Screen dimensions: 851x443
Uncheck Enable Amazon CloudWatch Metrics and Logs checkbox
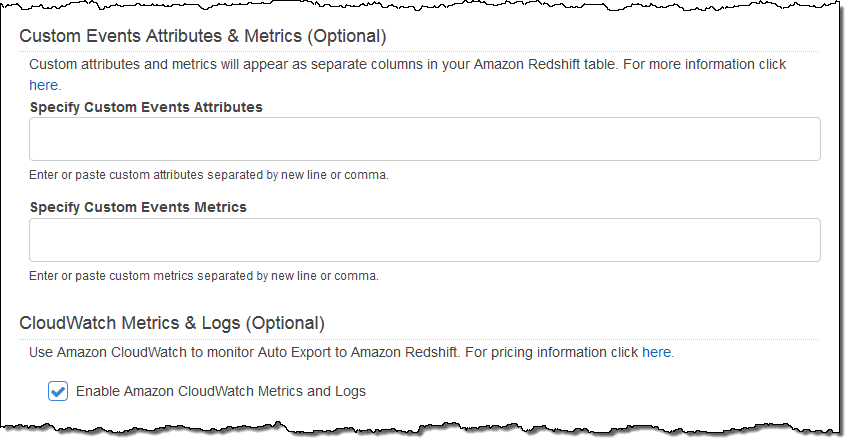(58, 391)
